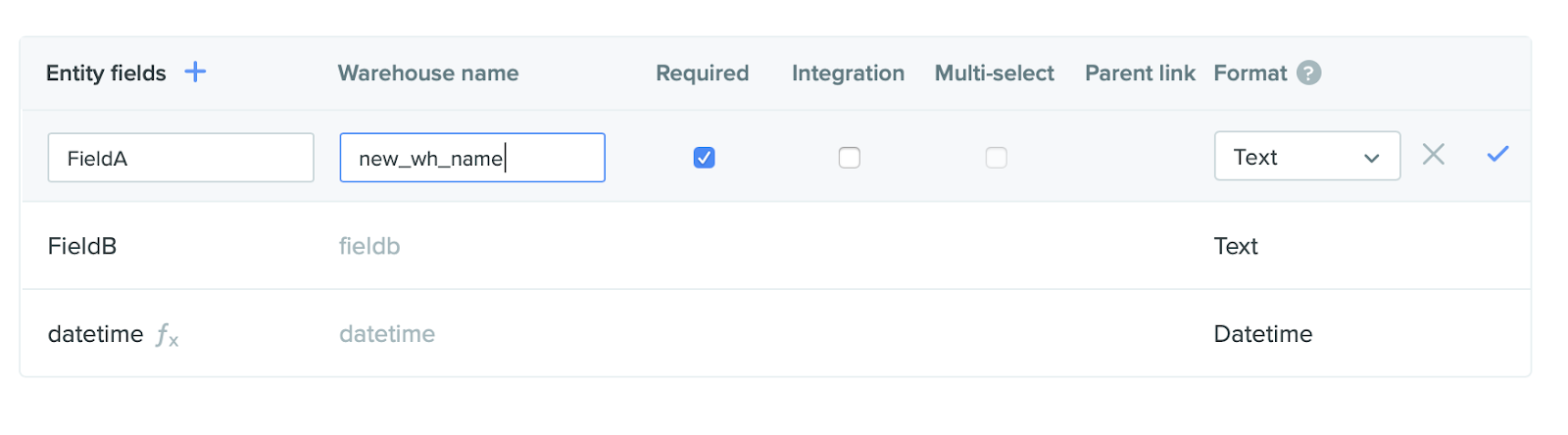Uncheck the Required checkbox for FieldA

704,158
